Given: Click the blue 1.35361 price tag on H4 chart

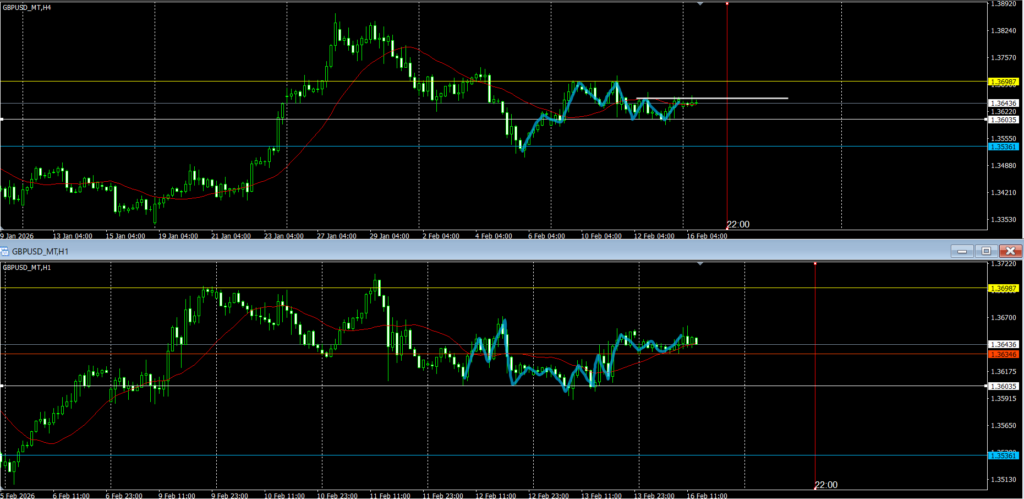Looking at the screenshot, I should [x=1002, y=147].
